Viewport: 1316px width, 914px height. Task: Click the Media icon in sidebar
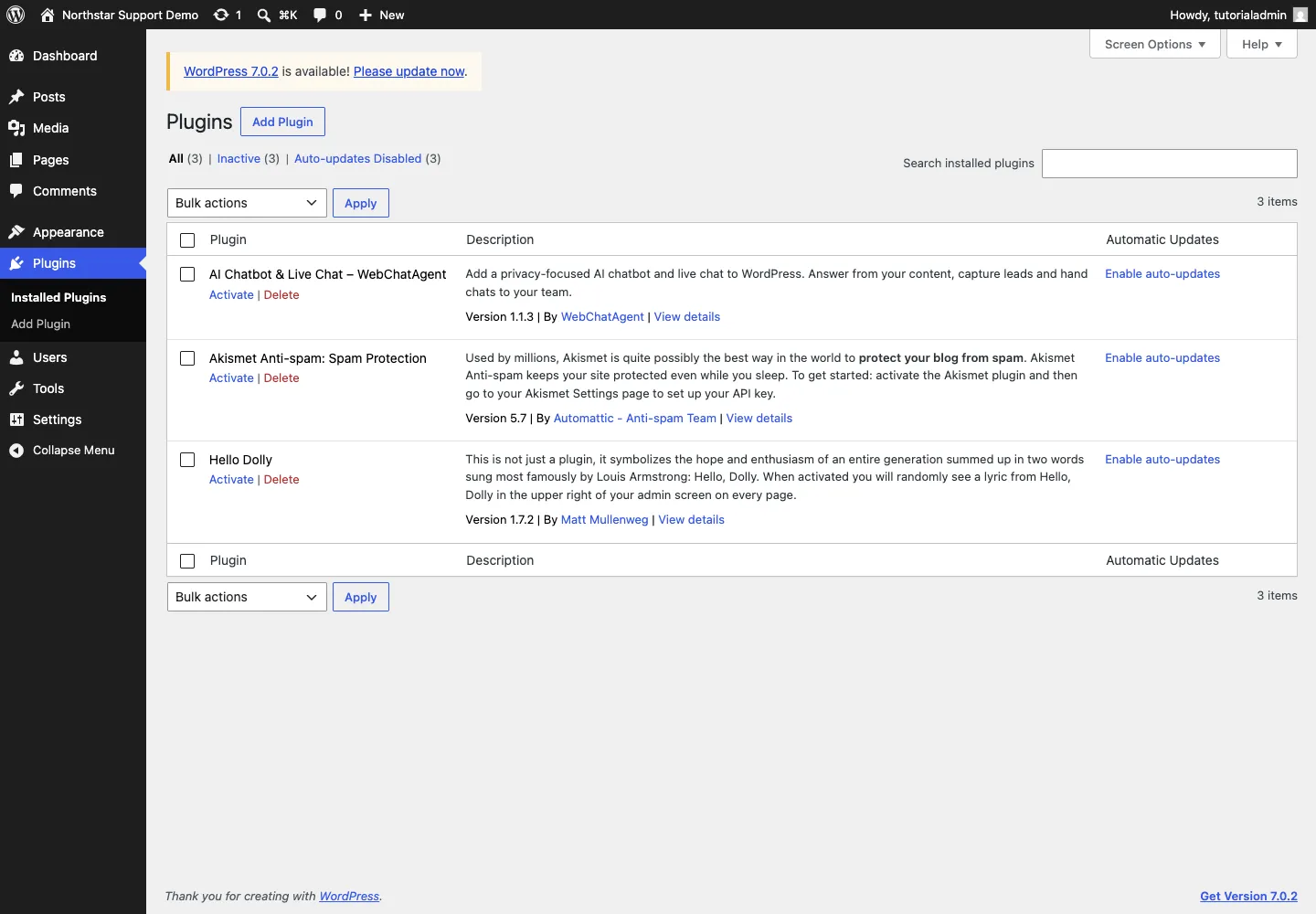[16, 128]
